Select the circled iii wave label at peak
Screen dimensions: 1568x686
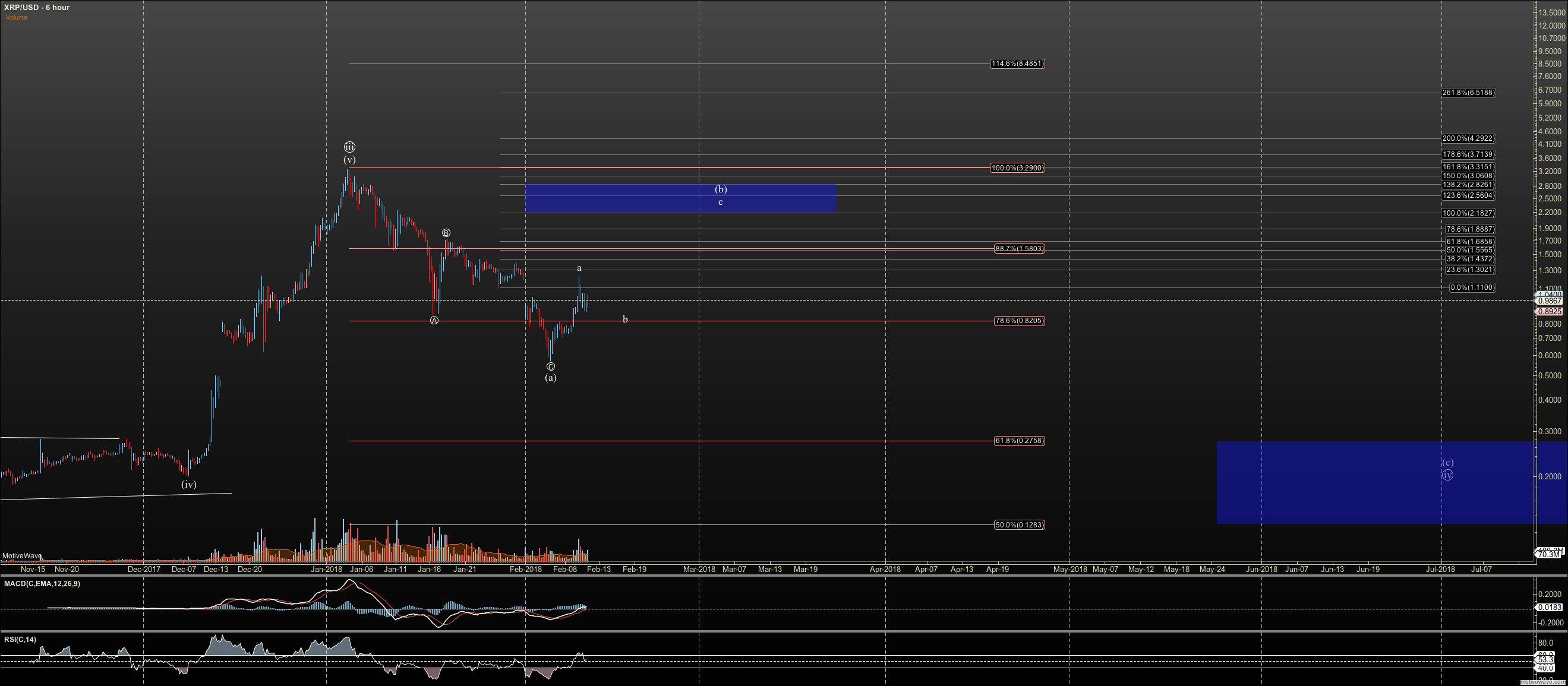coord(349,147)
